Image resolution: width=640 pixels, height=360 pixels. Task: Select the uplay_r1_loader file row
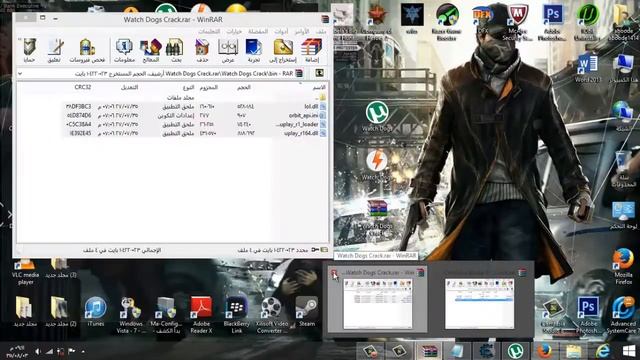[195, 124]
